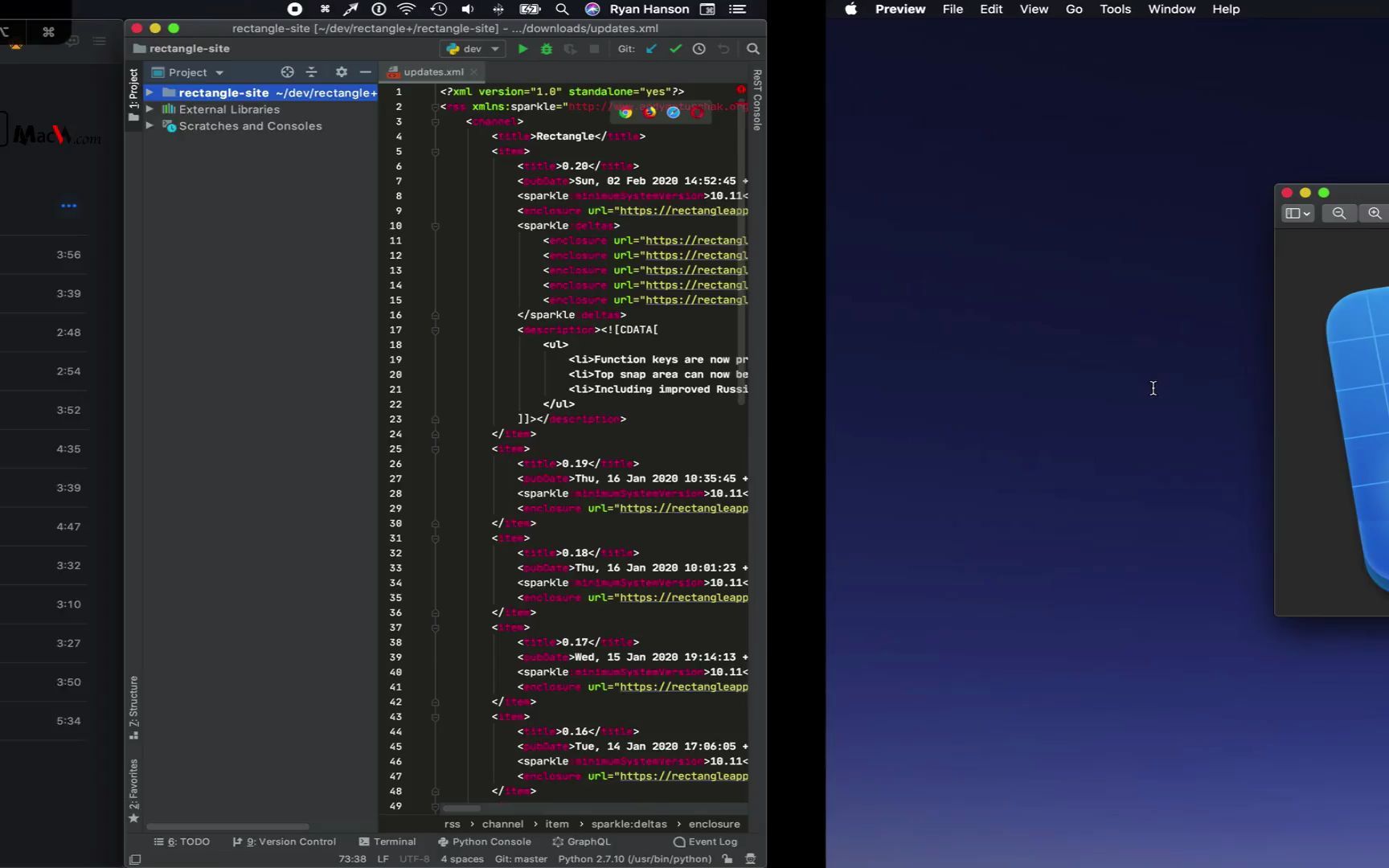Viewport: 1389px width, 868px height.
Task: Expand the rectangle-site tree node
Action: pos(150,92)
